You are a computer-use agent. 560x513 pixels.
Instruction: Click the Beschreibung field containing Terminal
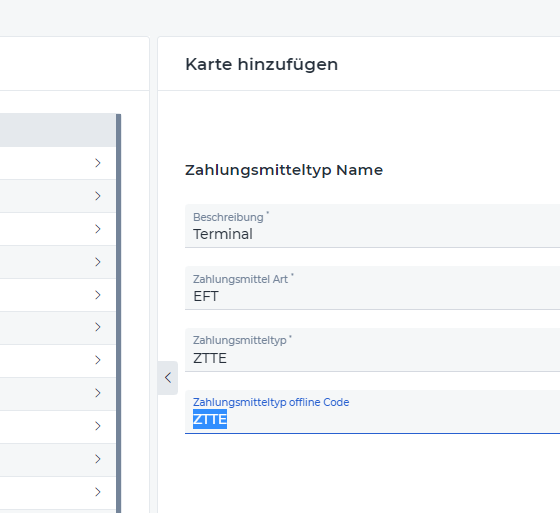click(372, 226)
